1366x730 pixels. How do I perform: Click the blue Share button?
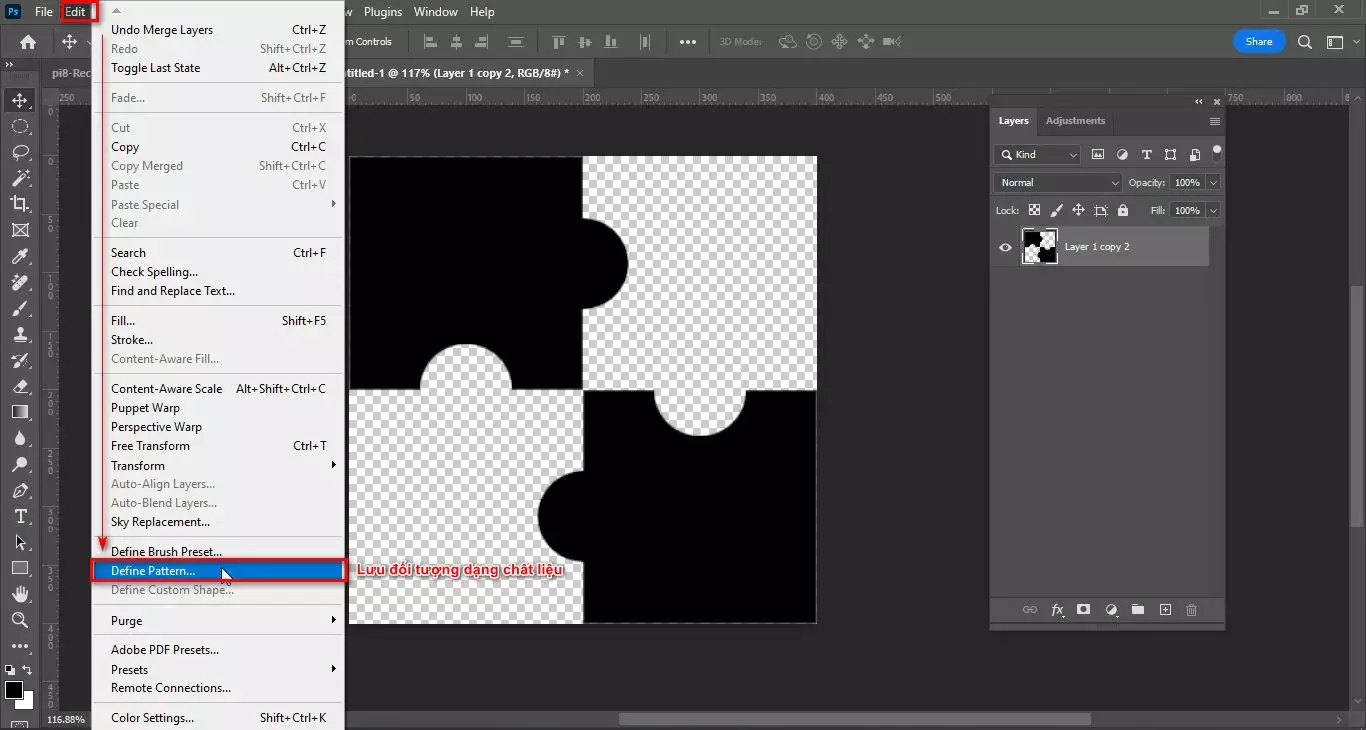1258,41
